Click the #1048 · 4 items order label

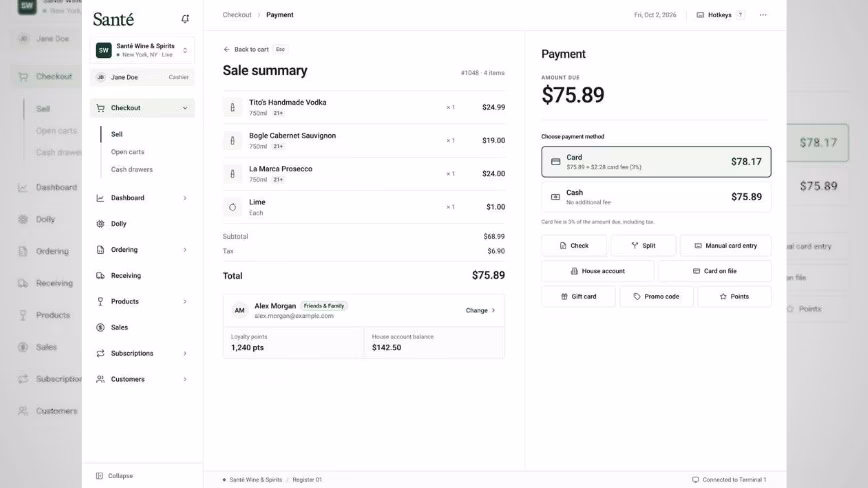click(x=482, y=73)
